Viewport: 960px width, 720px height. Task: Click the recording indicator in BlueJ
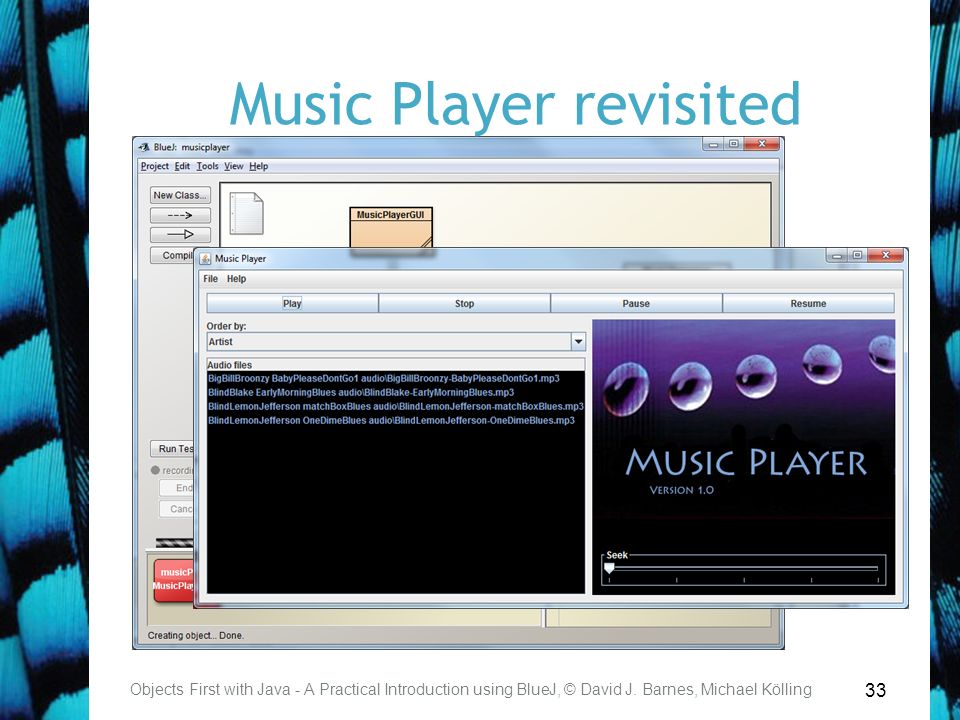coord(155,470)
